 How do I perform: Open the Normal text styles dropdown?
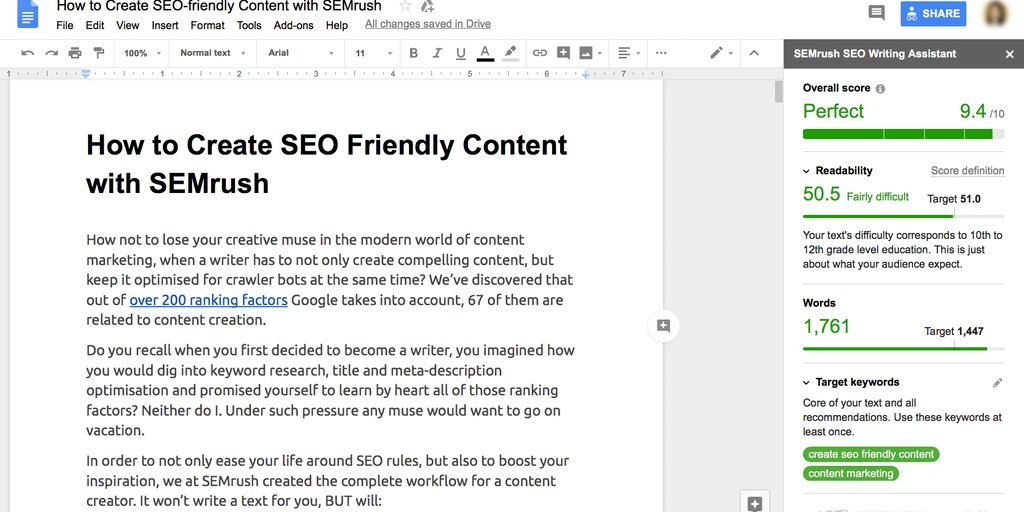(213, 53)
